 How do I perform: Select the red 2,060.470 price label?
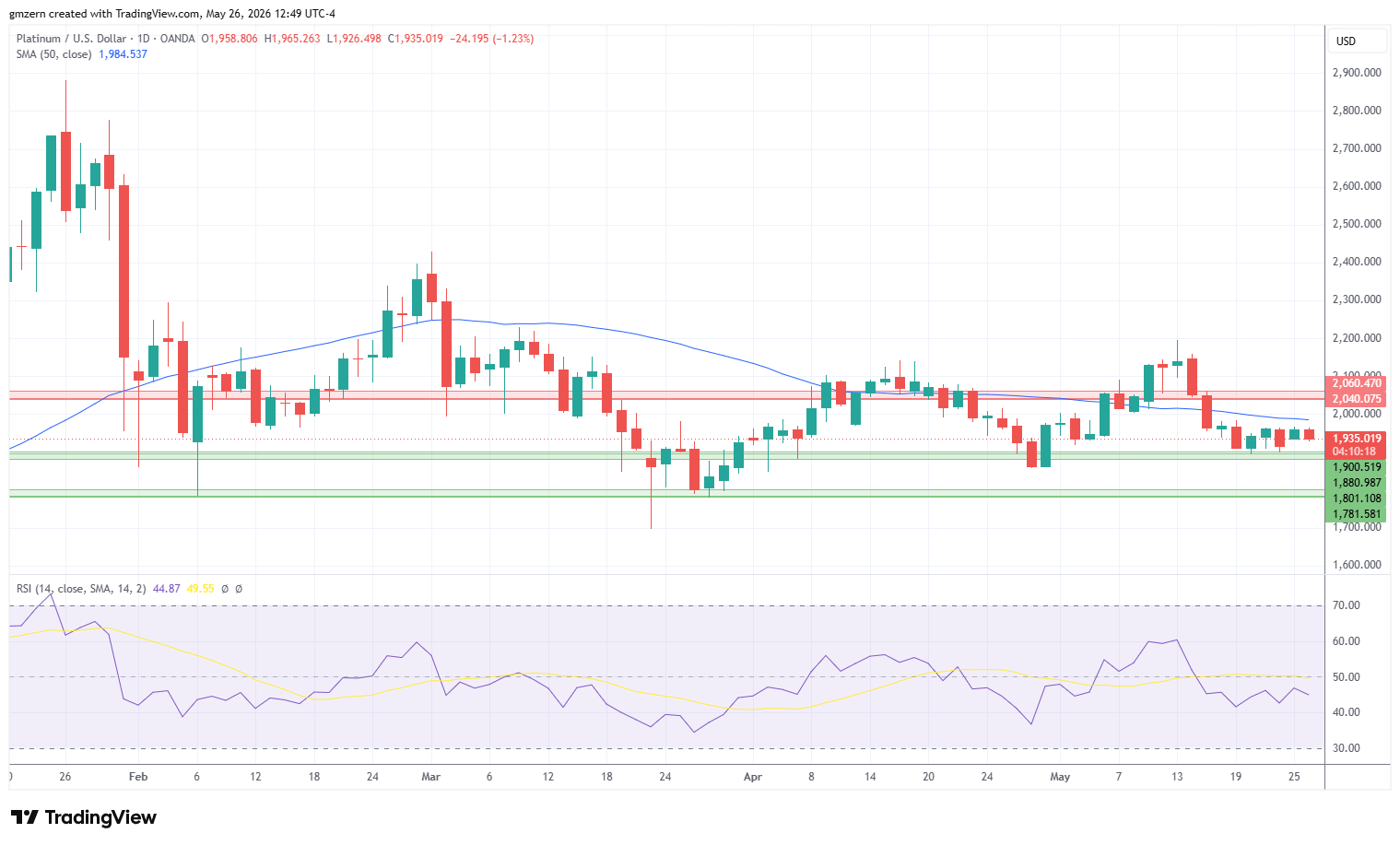(x=1357, y=383)
